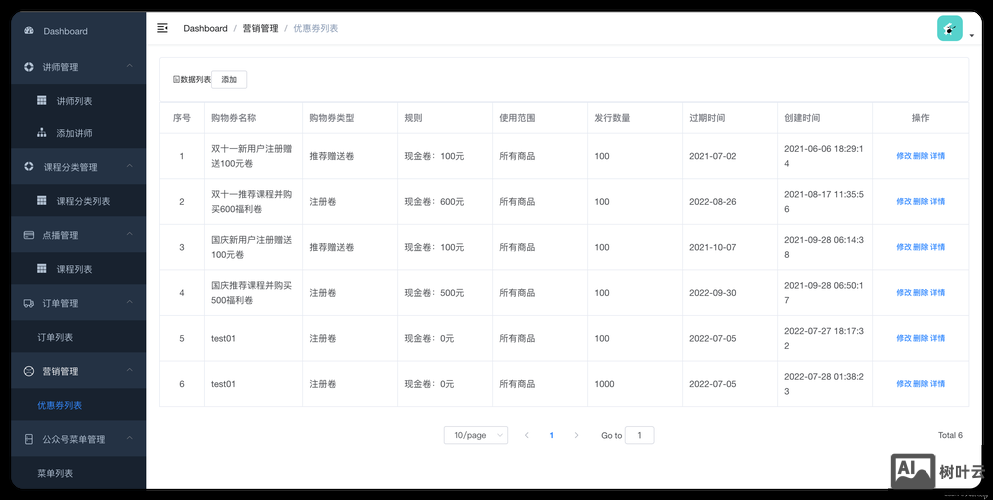Click the 课程列表 table icon

coord(42,268)
